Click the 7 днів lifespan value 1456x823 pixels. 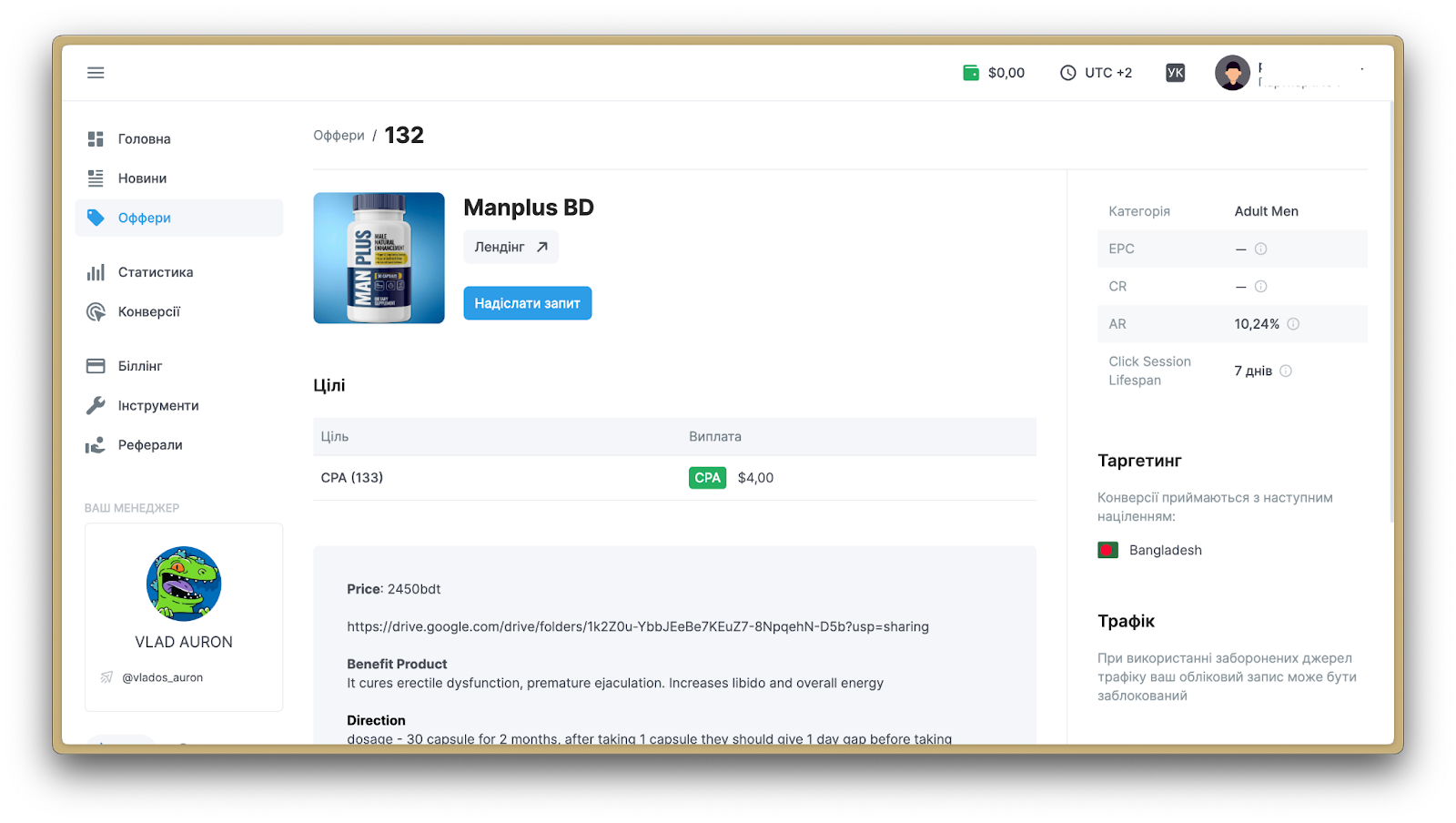point(1253,371)
